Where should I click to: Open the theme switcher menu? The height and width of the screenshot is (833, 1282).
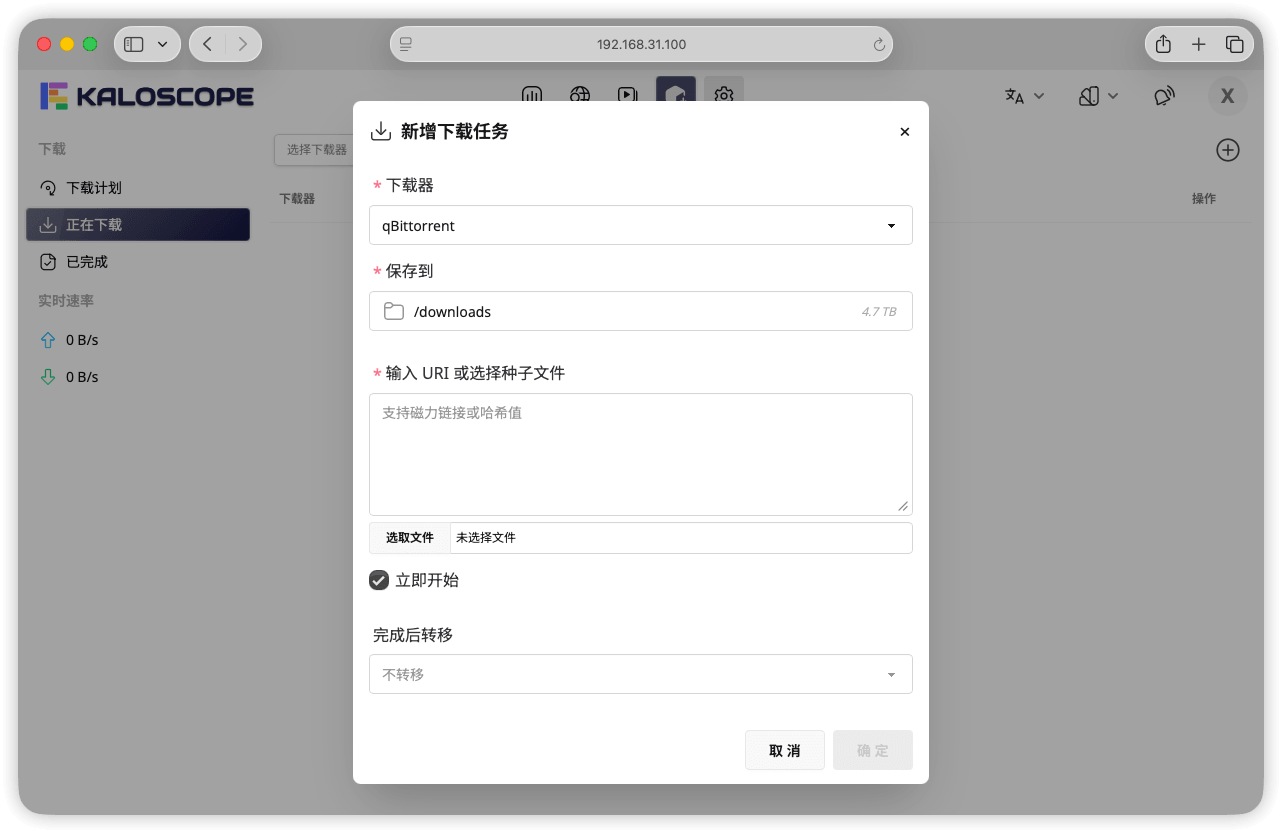(x=1098, y=96)
